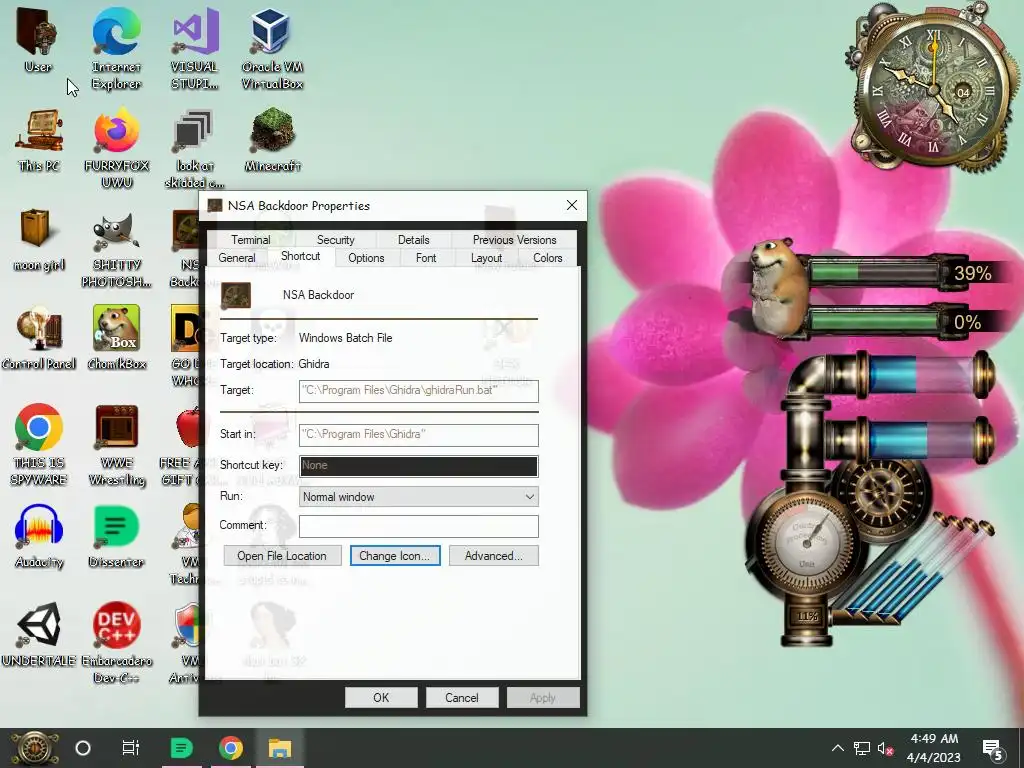Click the Advanced button
1024x768 pixels.
494,556
